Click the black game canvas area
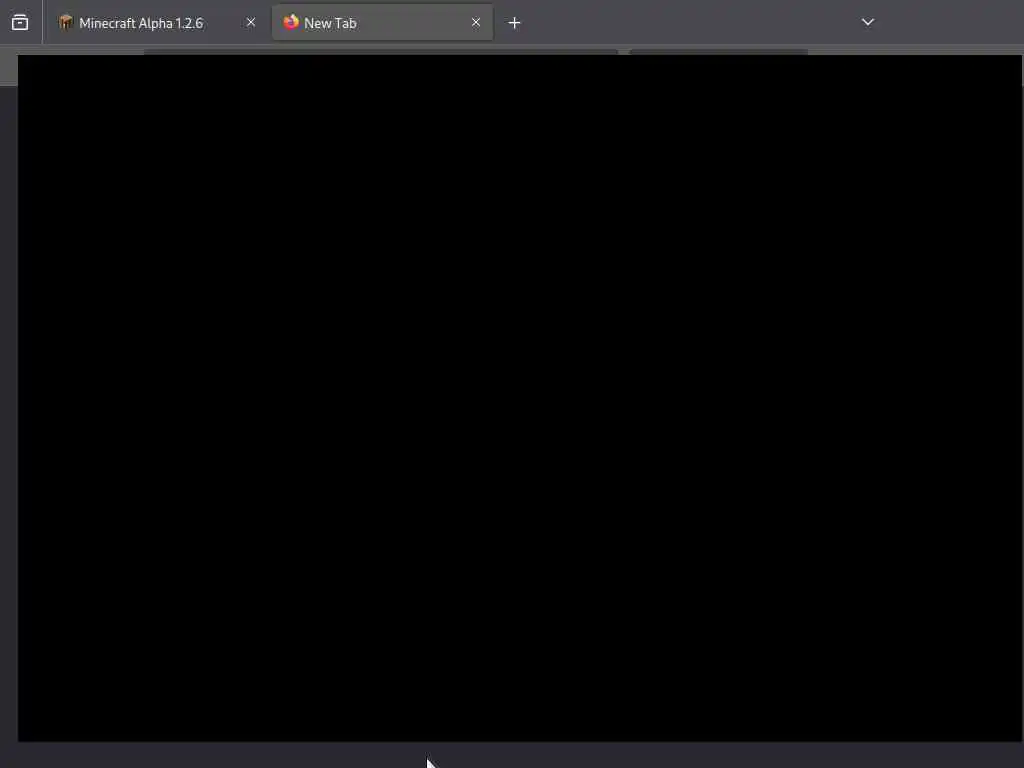1024x768 pixels. click(x=520, y=398)
